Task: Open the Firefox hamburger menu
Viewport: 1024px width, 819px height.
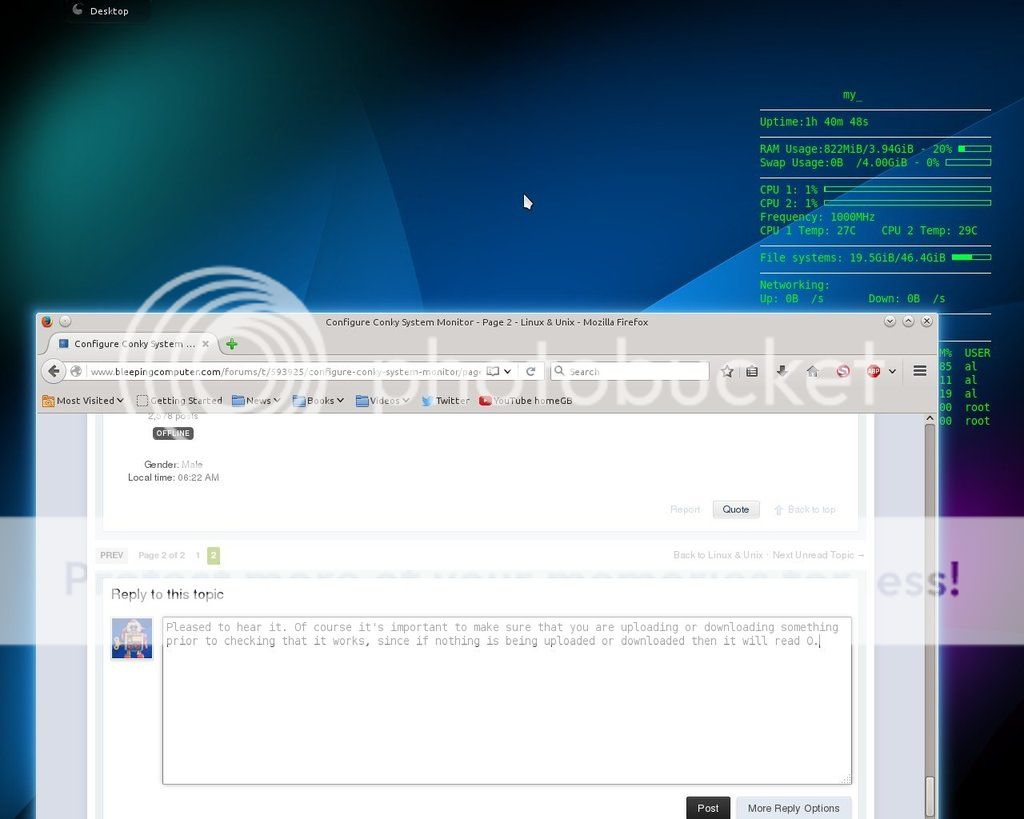Action: pyautogui.click(x=920, y=371)
